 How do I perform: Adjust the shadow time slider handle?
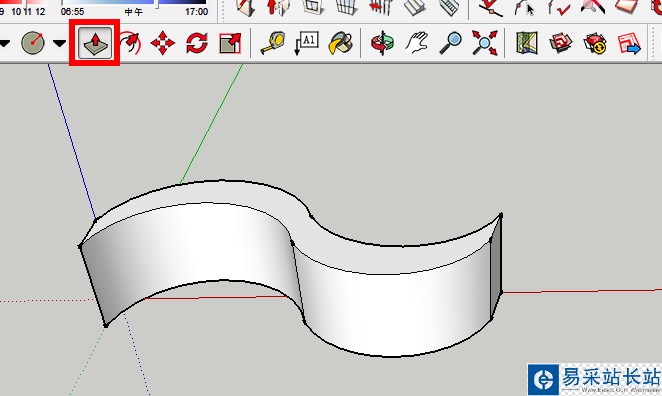coord(156,4)
